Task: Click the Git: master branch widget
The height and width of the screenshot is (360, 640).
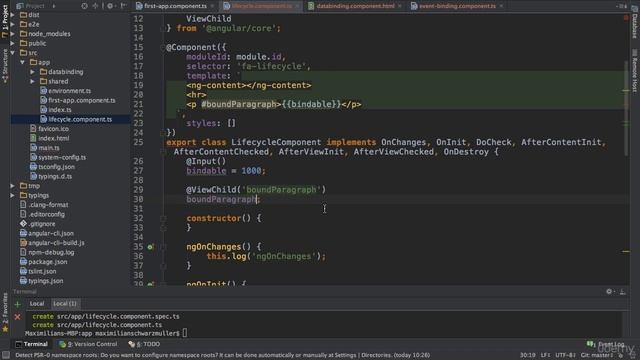Action: (597, 355)
